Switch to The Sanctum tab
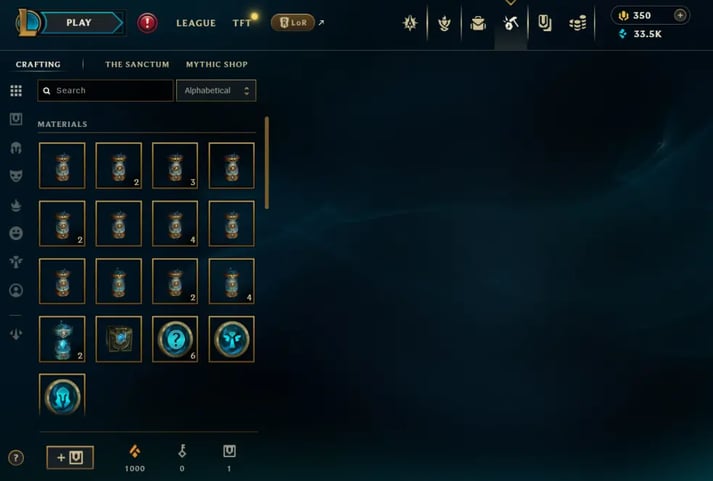Image resolution: width=713 pixels, height=481 pixels. (x=137, y=65)
